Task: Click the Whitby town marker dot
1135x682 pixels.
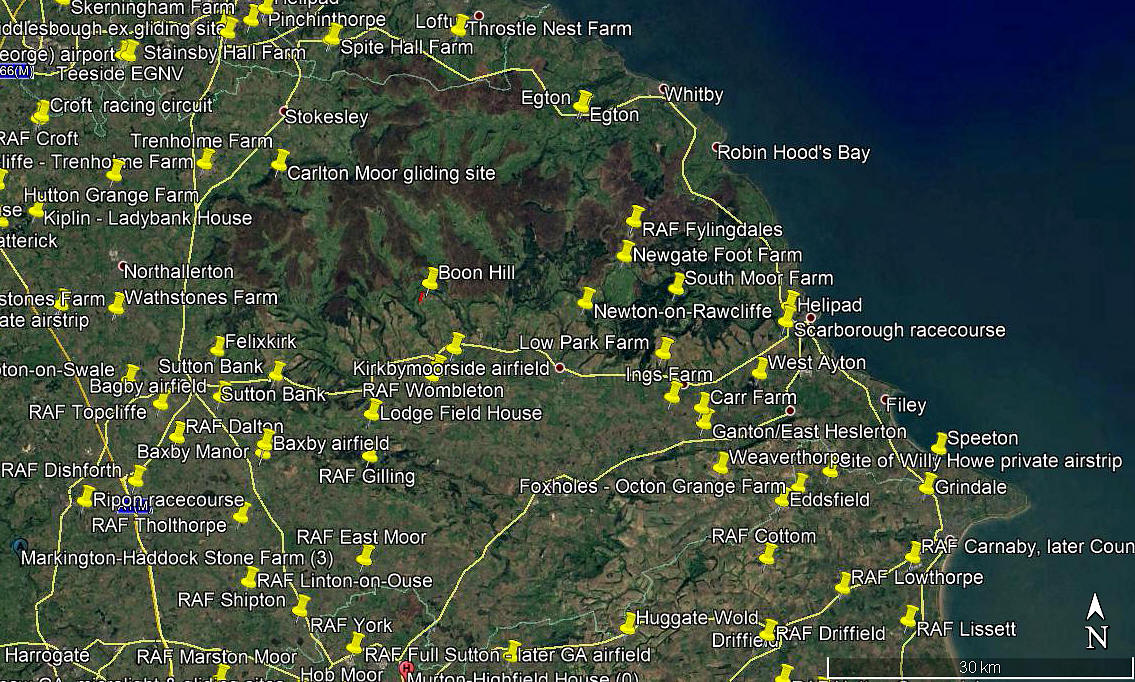Action: tap(664, 89)
